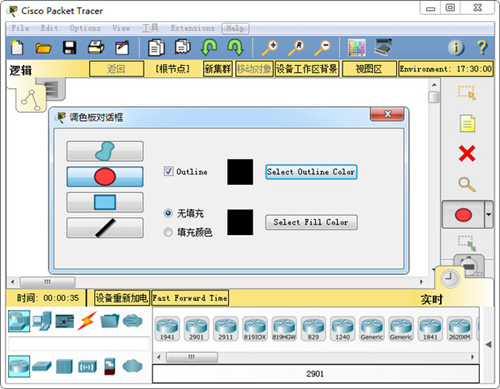Choose the Select tool in right sidebar
The height and width of the screenshot is (389, 500).
[x=467, y=93]
